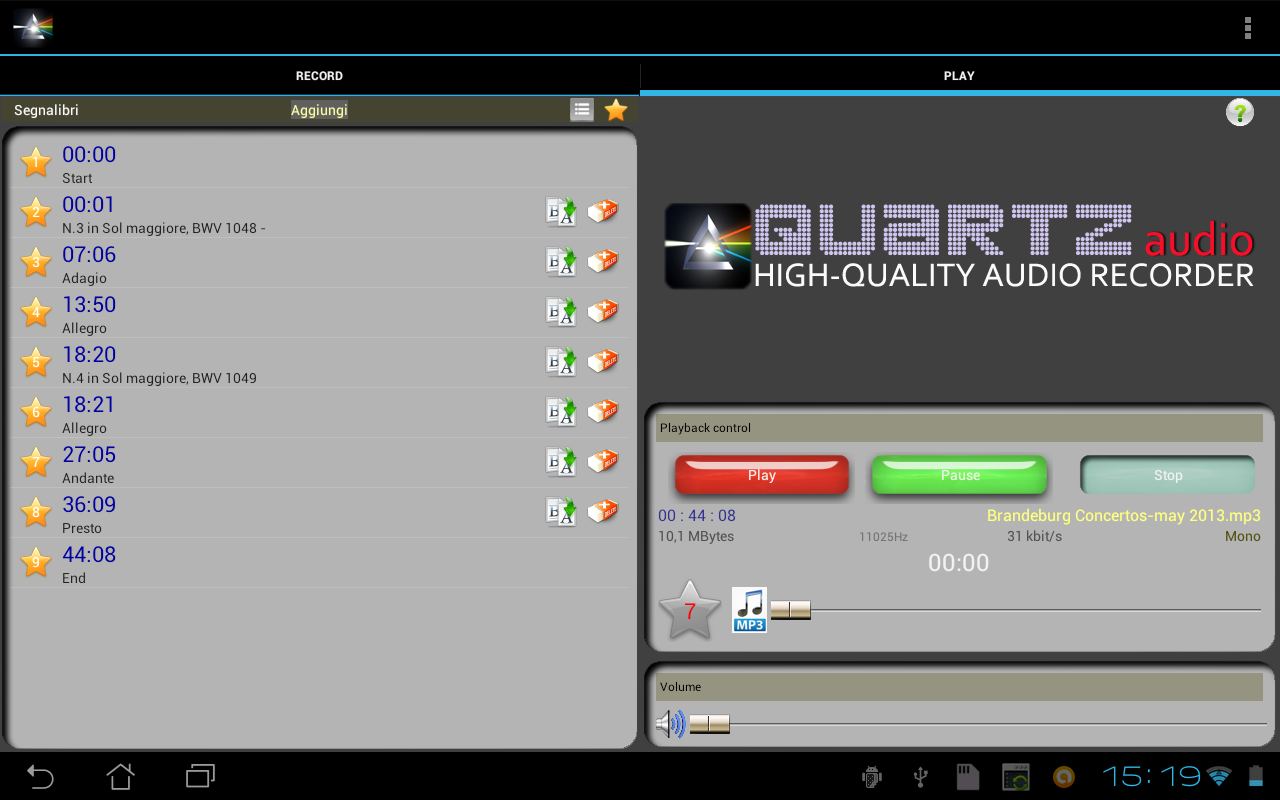Click the gold star in the Segnalibri header
This screenshot has width=1280, height=800.
pyautogui.click(x=616, y=110)
